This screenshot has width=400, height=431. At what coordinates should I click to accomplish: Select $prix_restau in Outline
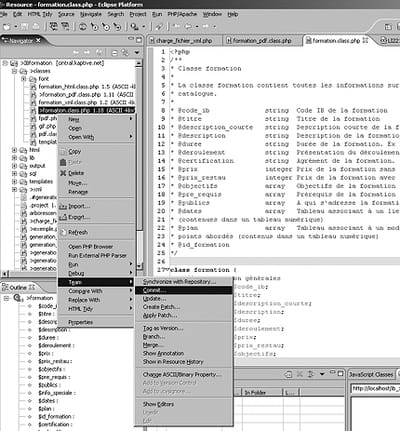click(55, 361)
